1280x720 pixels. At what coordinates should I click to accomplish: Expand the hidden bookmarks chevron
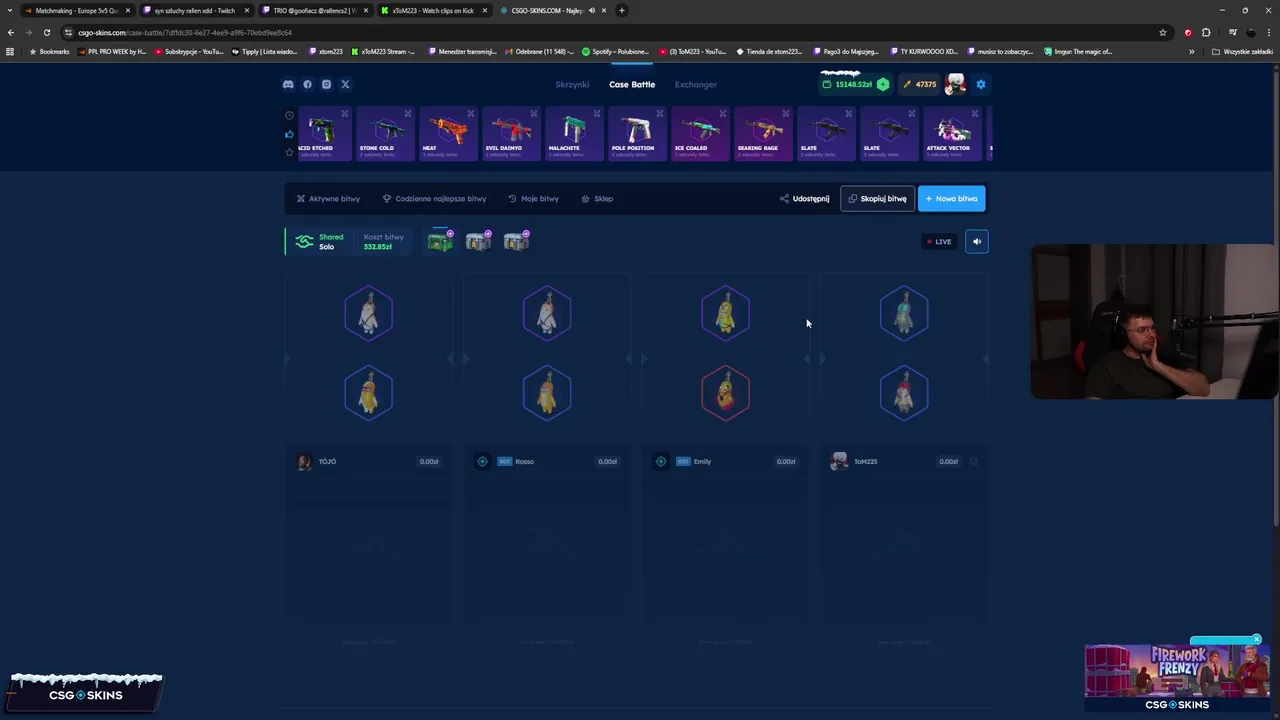[x=1191, y=51]
